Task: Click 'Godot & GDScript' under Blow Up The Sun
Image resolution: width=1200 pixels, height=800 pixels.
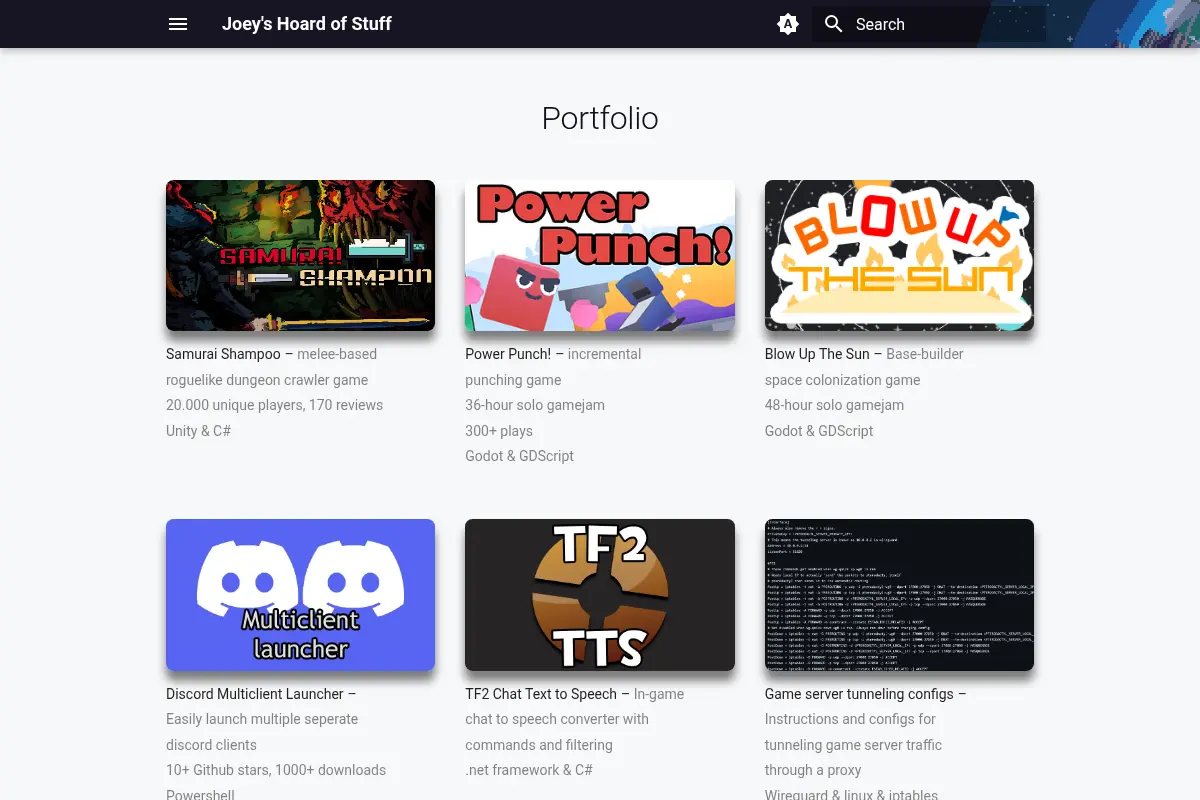Action: pyautogui.click(x=819, y=431)
